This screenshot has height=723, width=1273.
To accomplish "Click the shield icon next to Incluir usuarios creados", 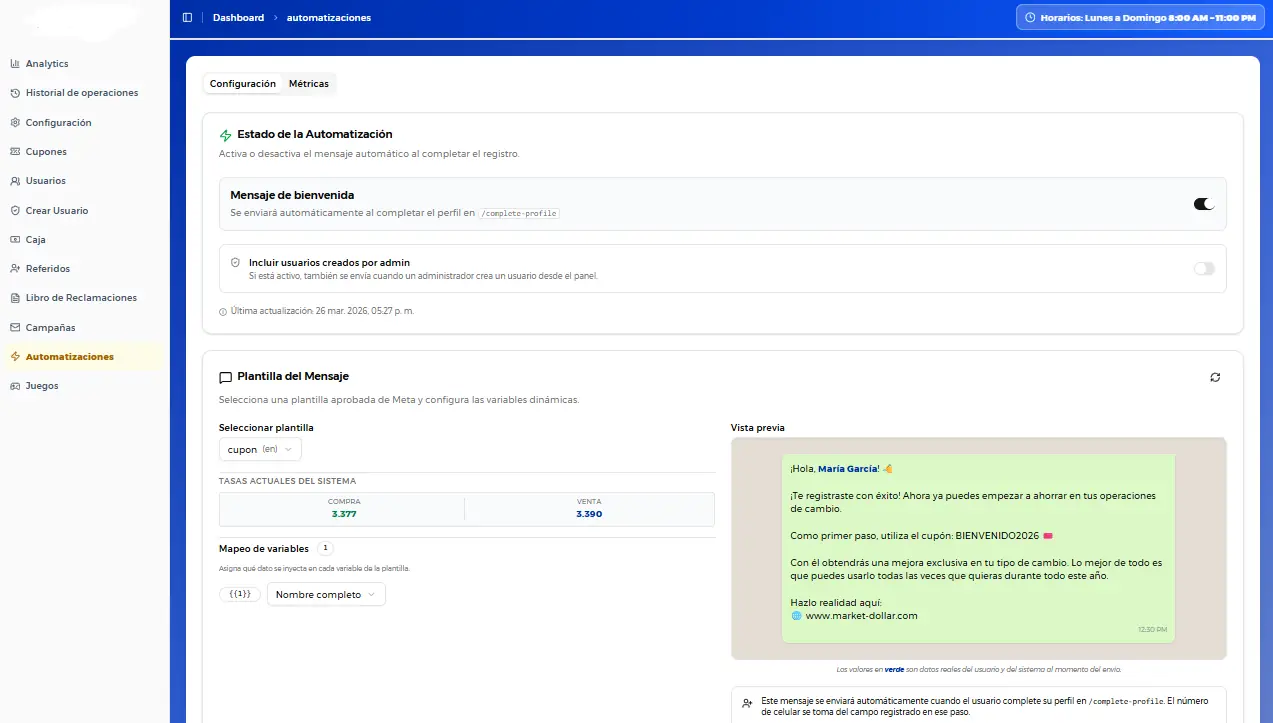I will (236, 263).
